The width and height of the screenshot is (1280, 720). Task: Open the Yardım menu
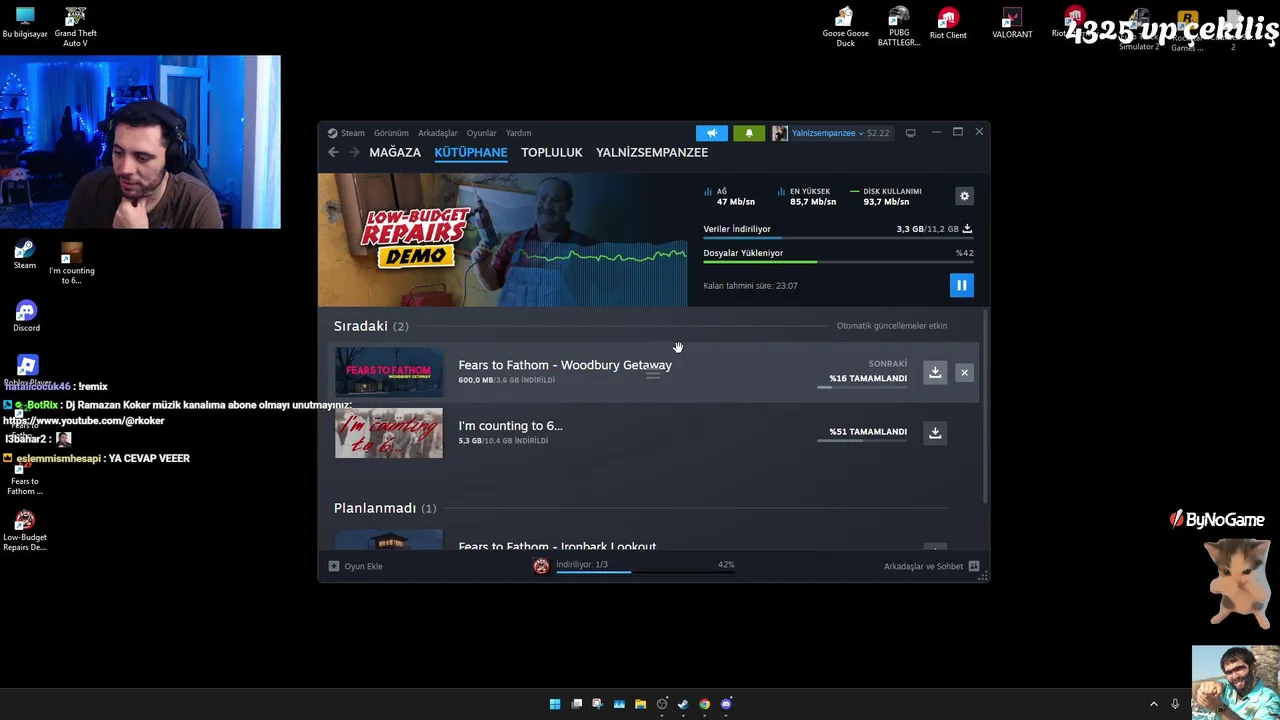pyautogui.click(x=518, y=133)
